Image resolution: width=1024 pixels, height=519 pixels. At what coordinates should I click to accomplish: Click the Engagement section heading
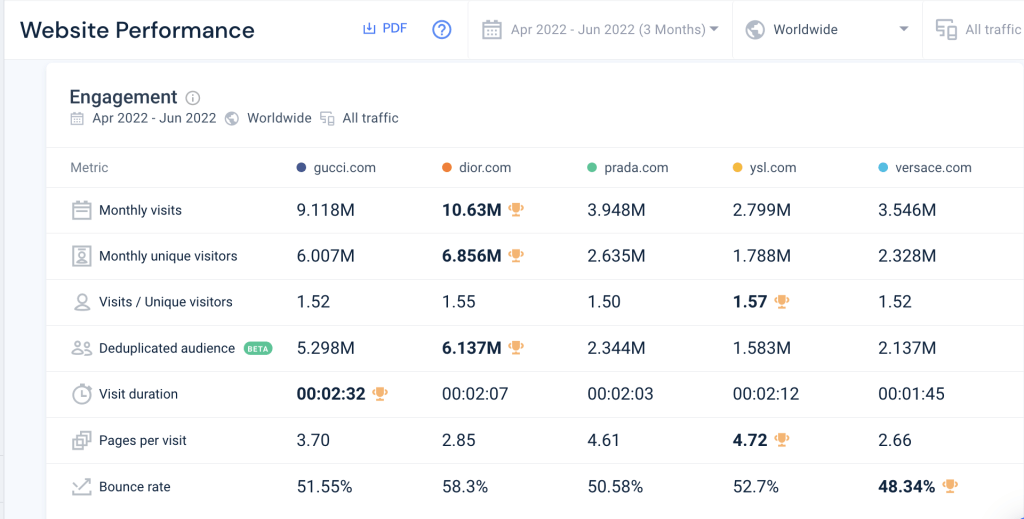(x=123, y=97)
